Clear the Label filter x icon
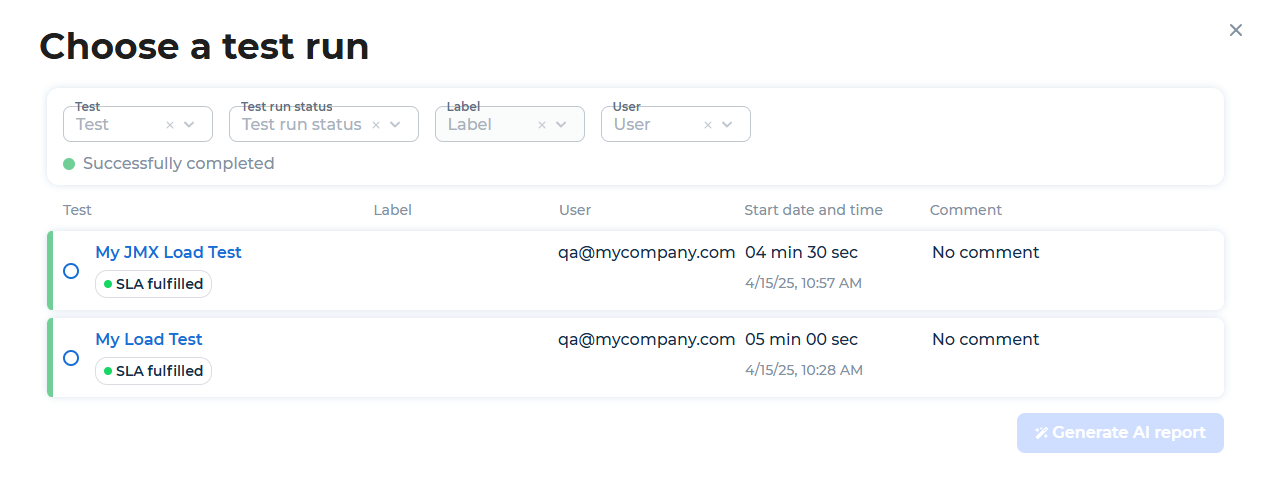Viewport: 1271px width, 477px height. [542, 125]
